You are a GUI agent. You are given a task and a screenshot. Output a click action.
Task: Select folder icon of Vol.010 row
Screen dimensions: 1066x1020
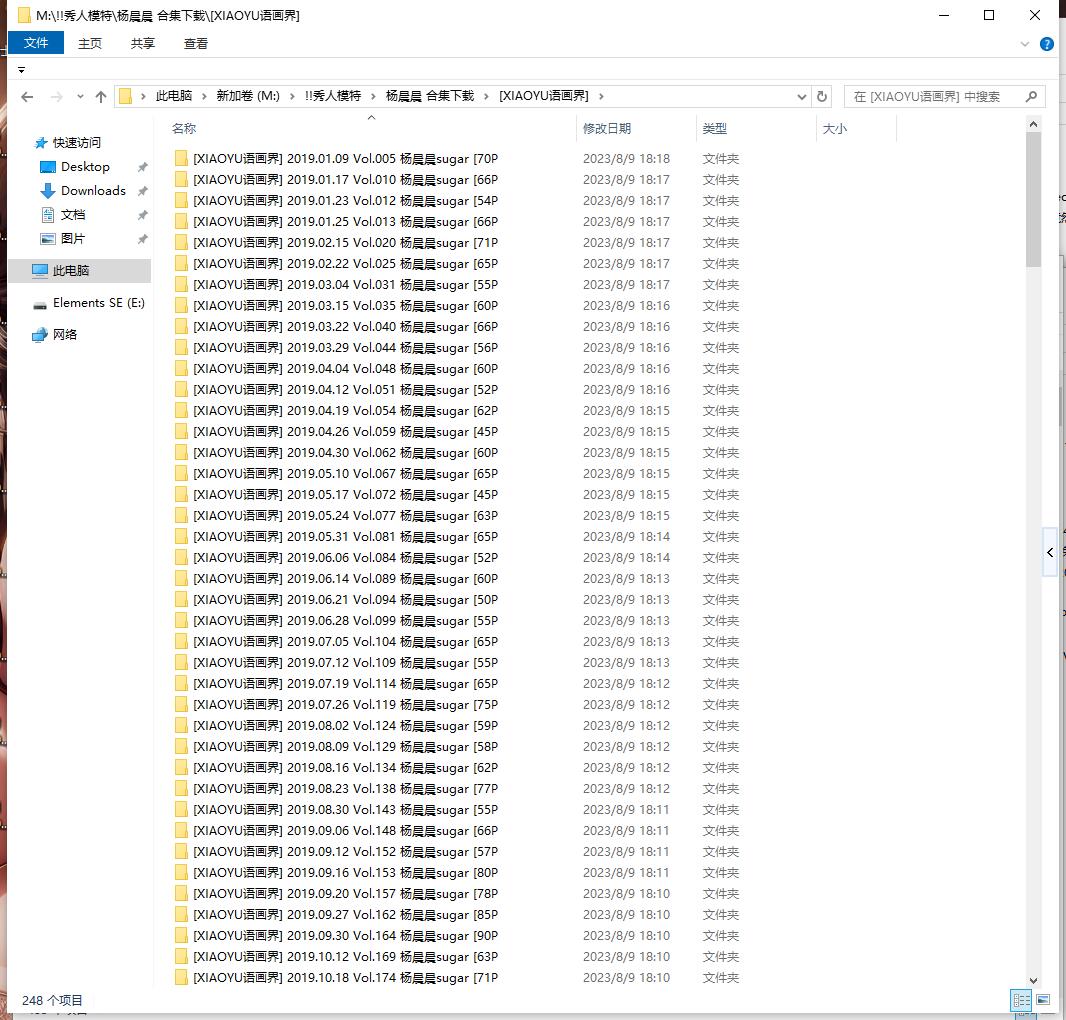181,180
